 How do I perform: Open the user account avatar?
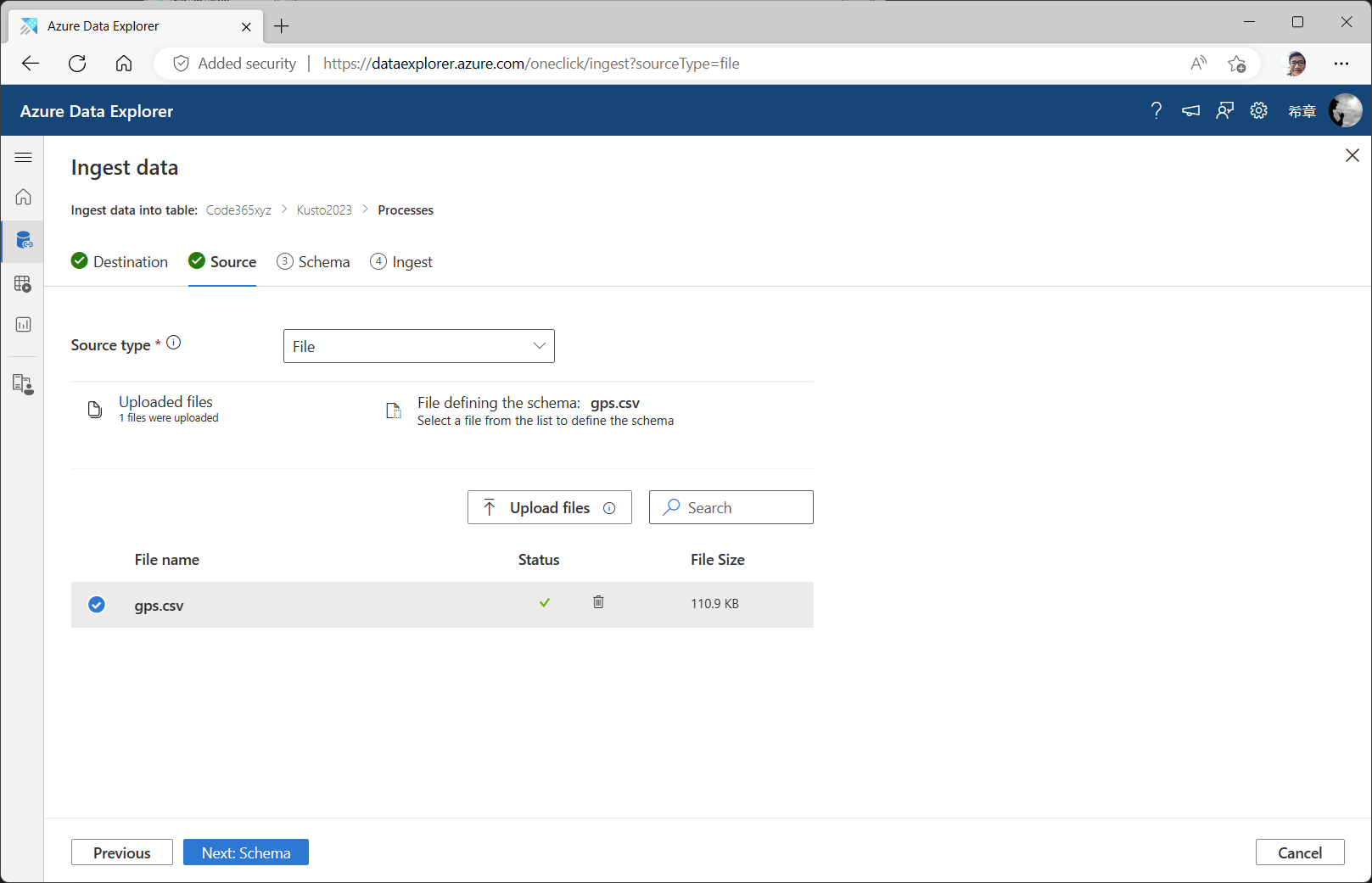(x=1345, y=110)
